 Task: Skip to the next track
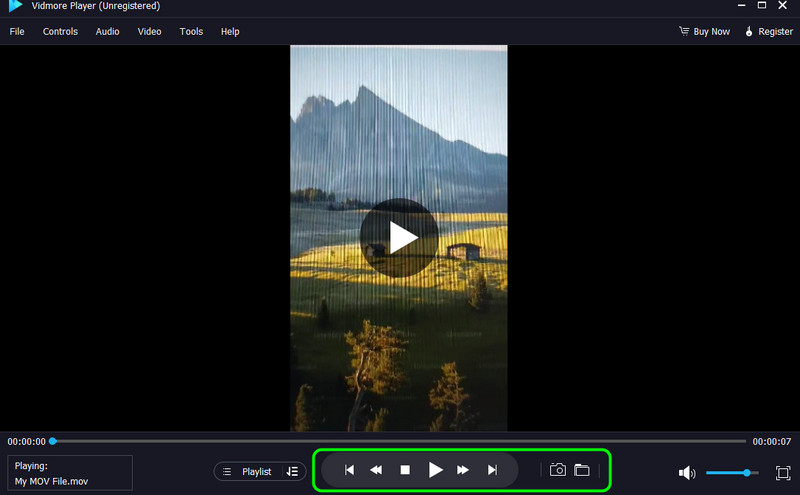(492, 470)
